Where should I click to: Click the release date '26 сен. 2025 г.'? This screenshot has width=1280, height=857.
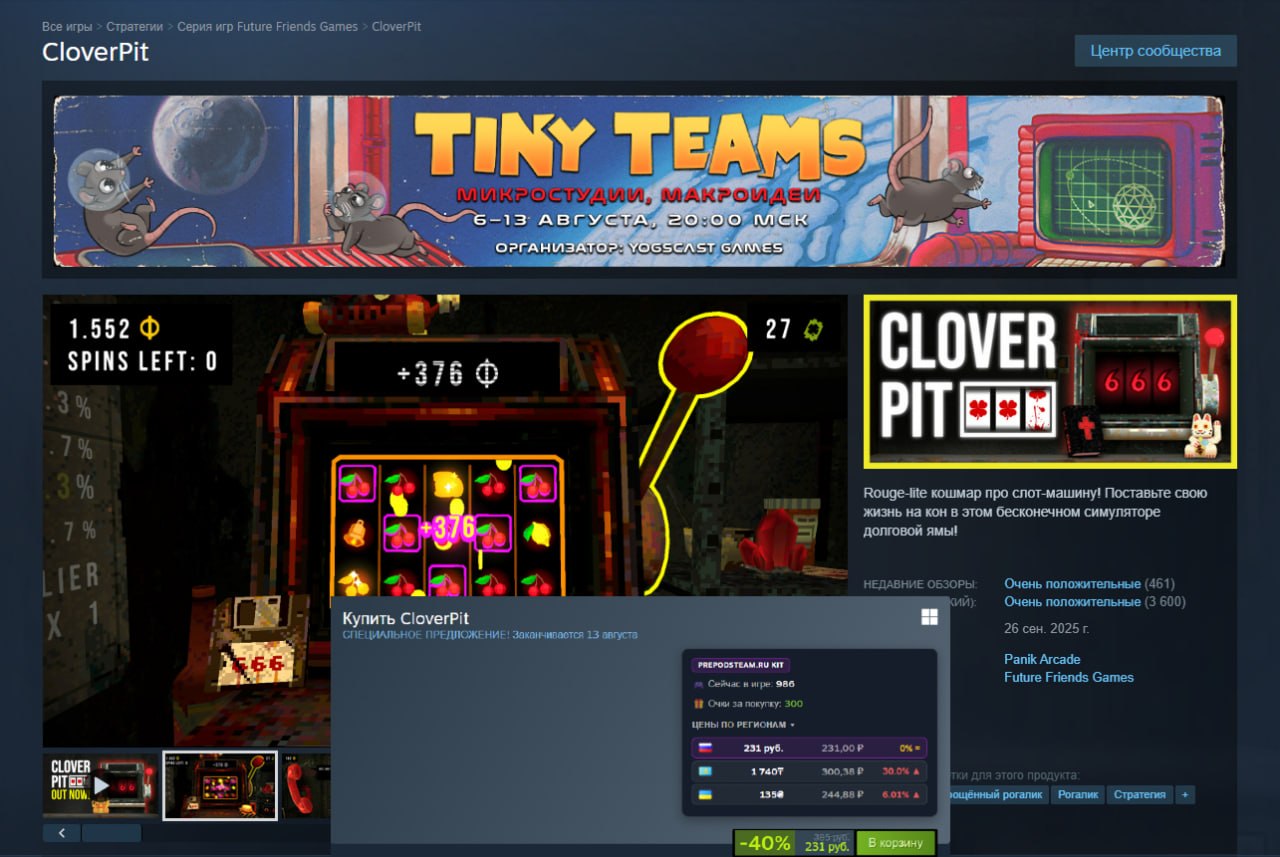[1046, 629]
